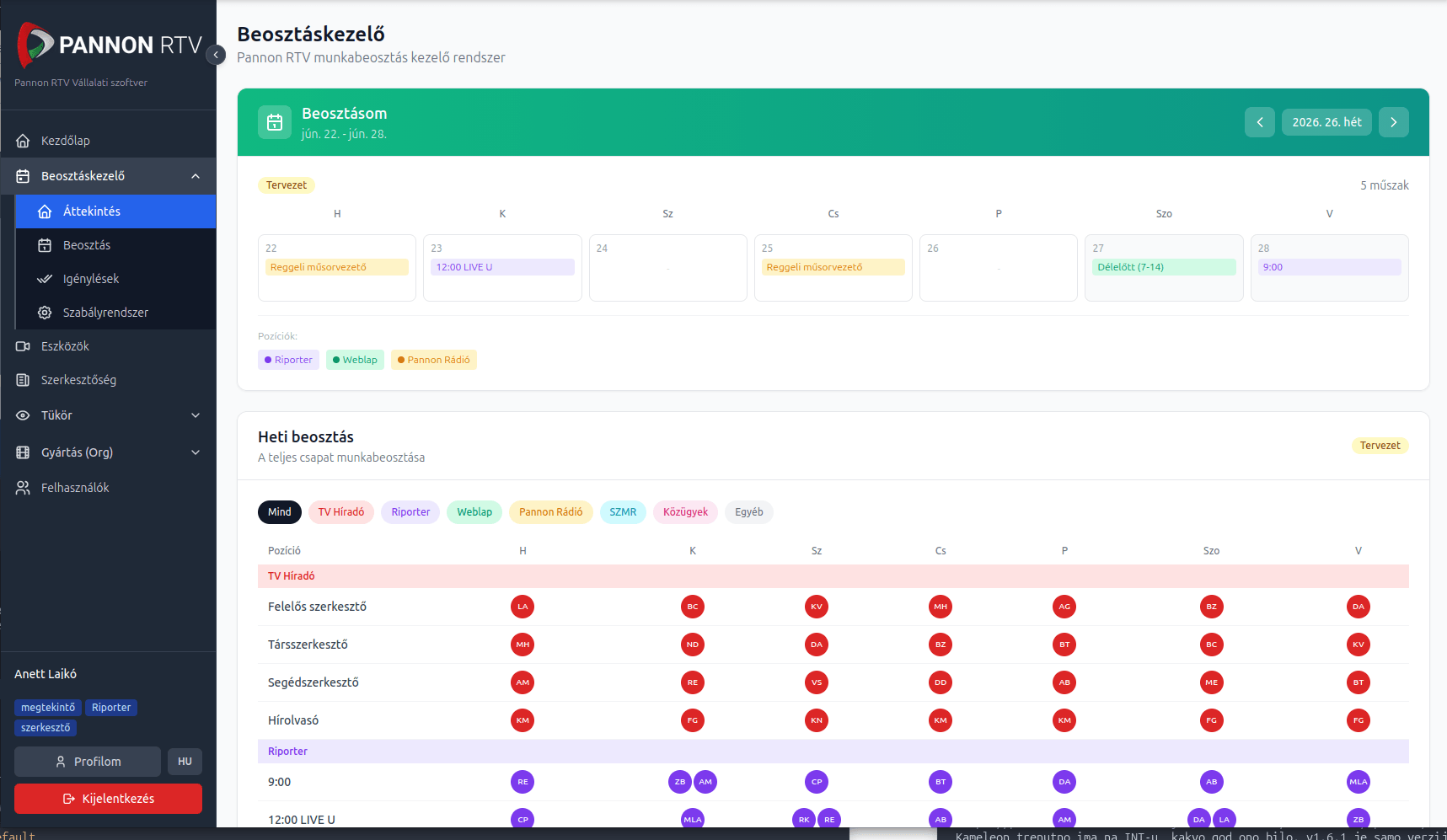
Task: Click the Beosztásom calendar icon
Action: 275,122
